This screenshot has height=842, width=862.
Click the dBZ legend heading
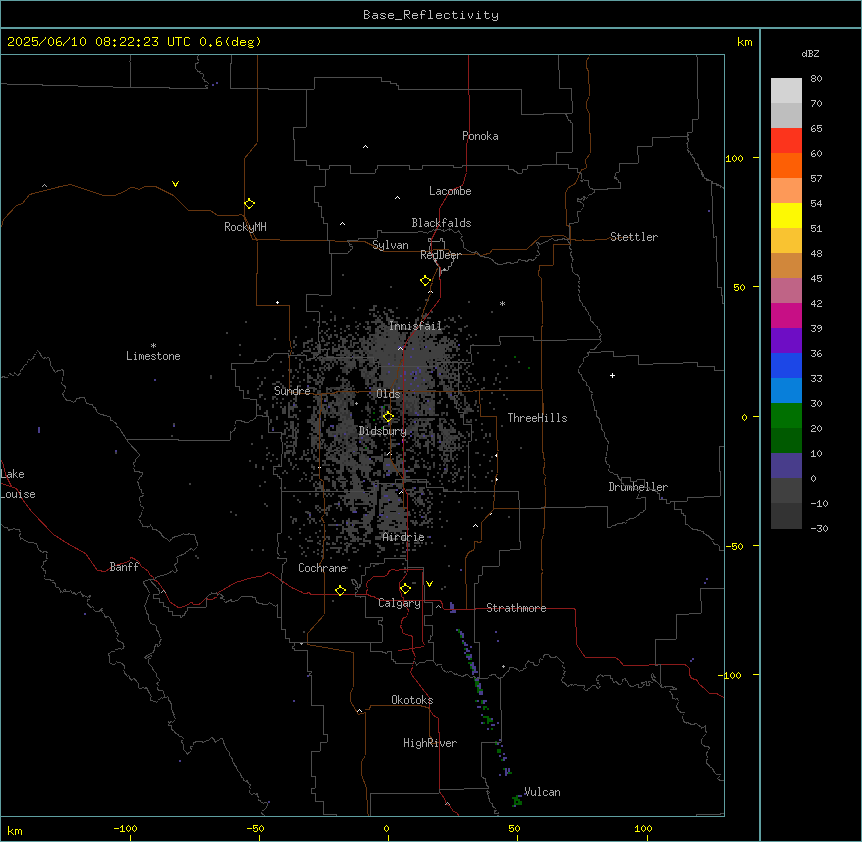point(810,53)
